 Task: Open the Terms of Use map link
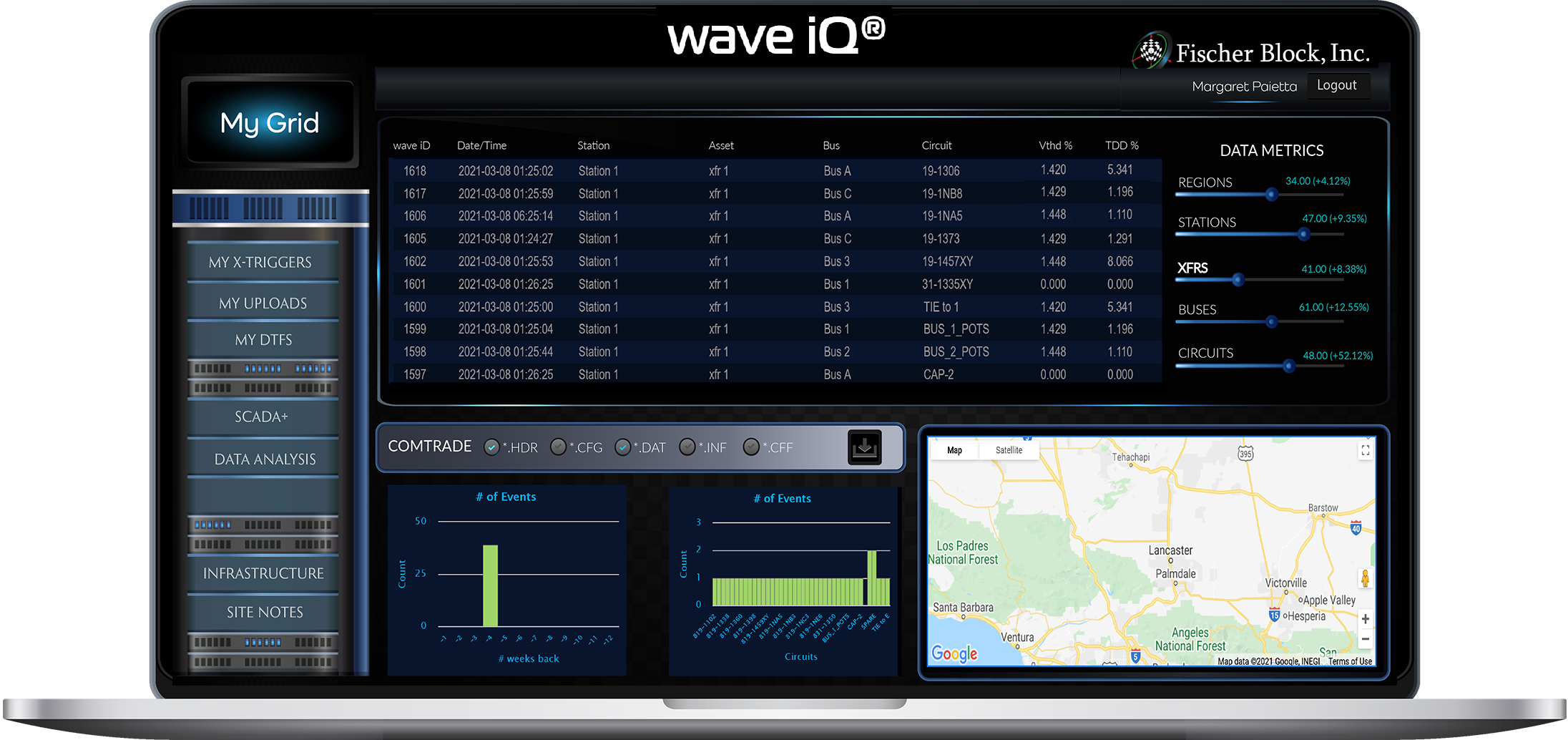[x=1350, y=661]
